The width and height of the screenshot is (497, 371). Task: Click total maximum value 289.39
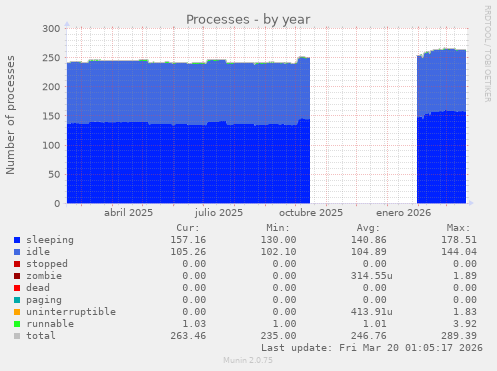point(459,336)
